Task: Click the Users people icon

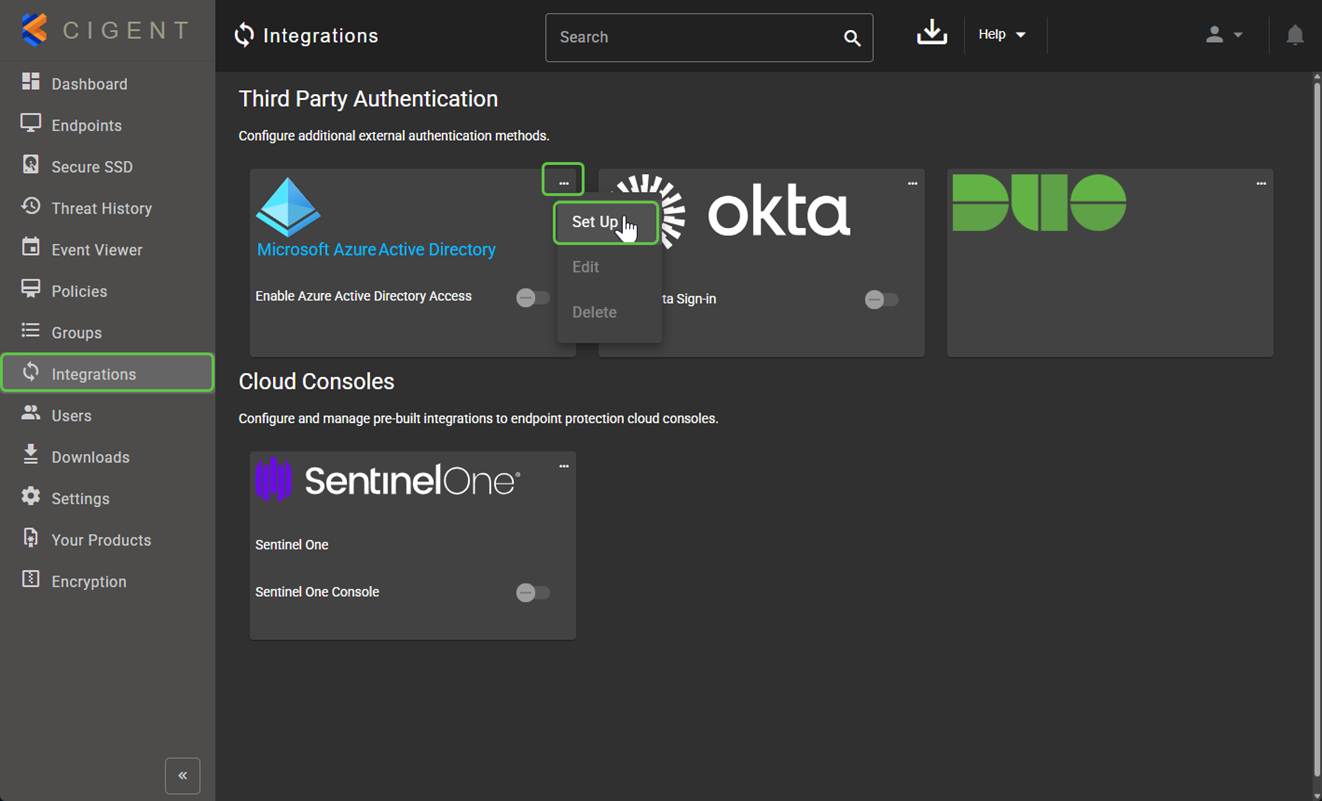Action: 31,414
